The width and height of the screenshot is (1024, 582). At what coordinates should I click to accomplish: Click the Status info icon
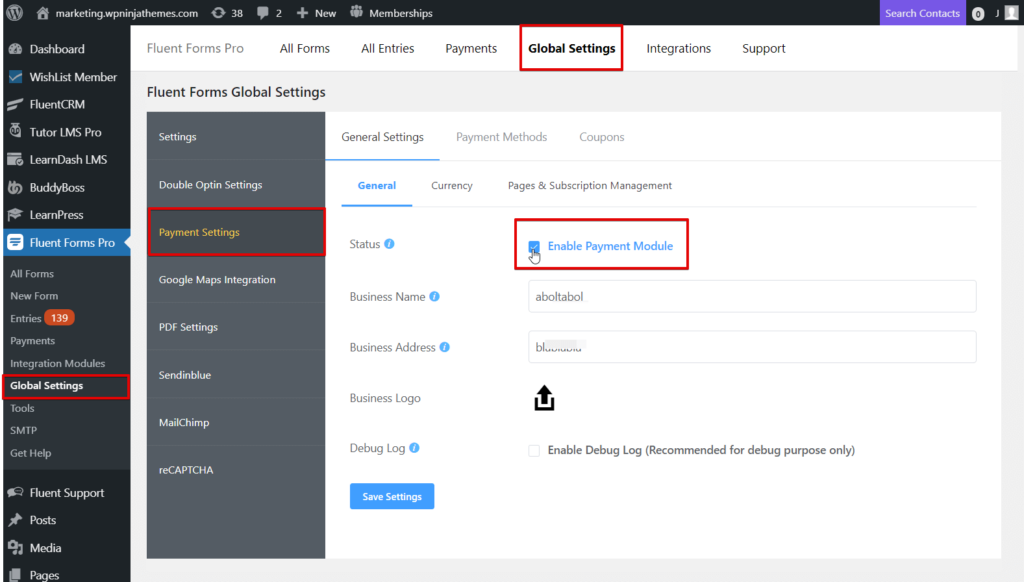click(389, 244)
